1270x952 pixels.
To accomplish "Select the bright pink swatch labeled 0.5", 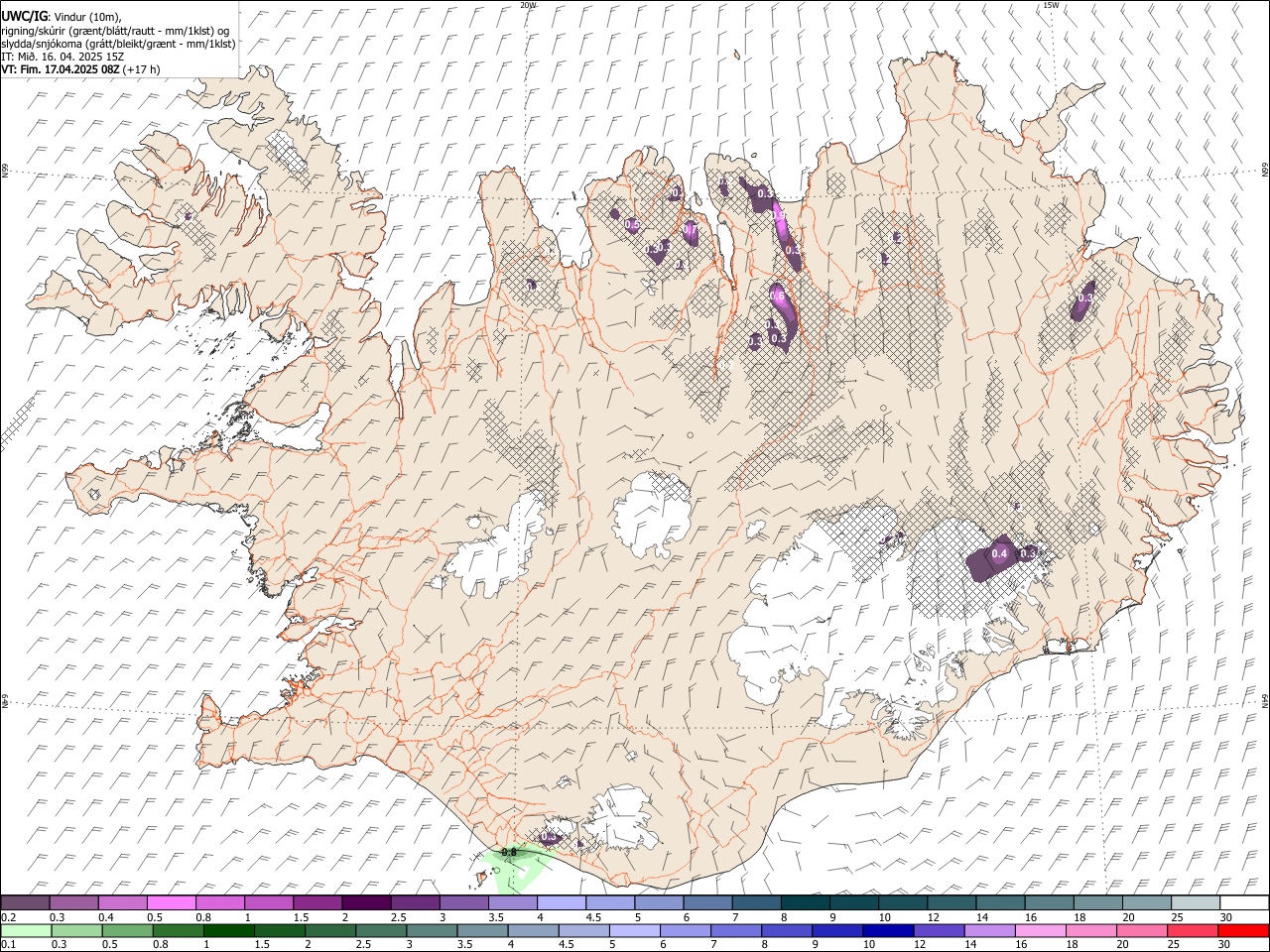I will coord(172,902).
